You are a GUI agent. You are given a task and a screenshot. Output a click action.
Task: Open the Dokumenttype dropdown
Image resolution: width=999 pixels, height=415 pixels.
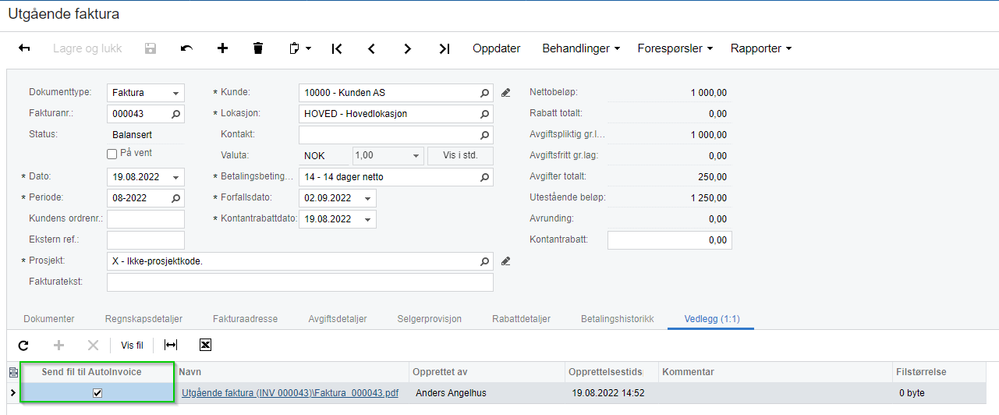click(175, 93)
